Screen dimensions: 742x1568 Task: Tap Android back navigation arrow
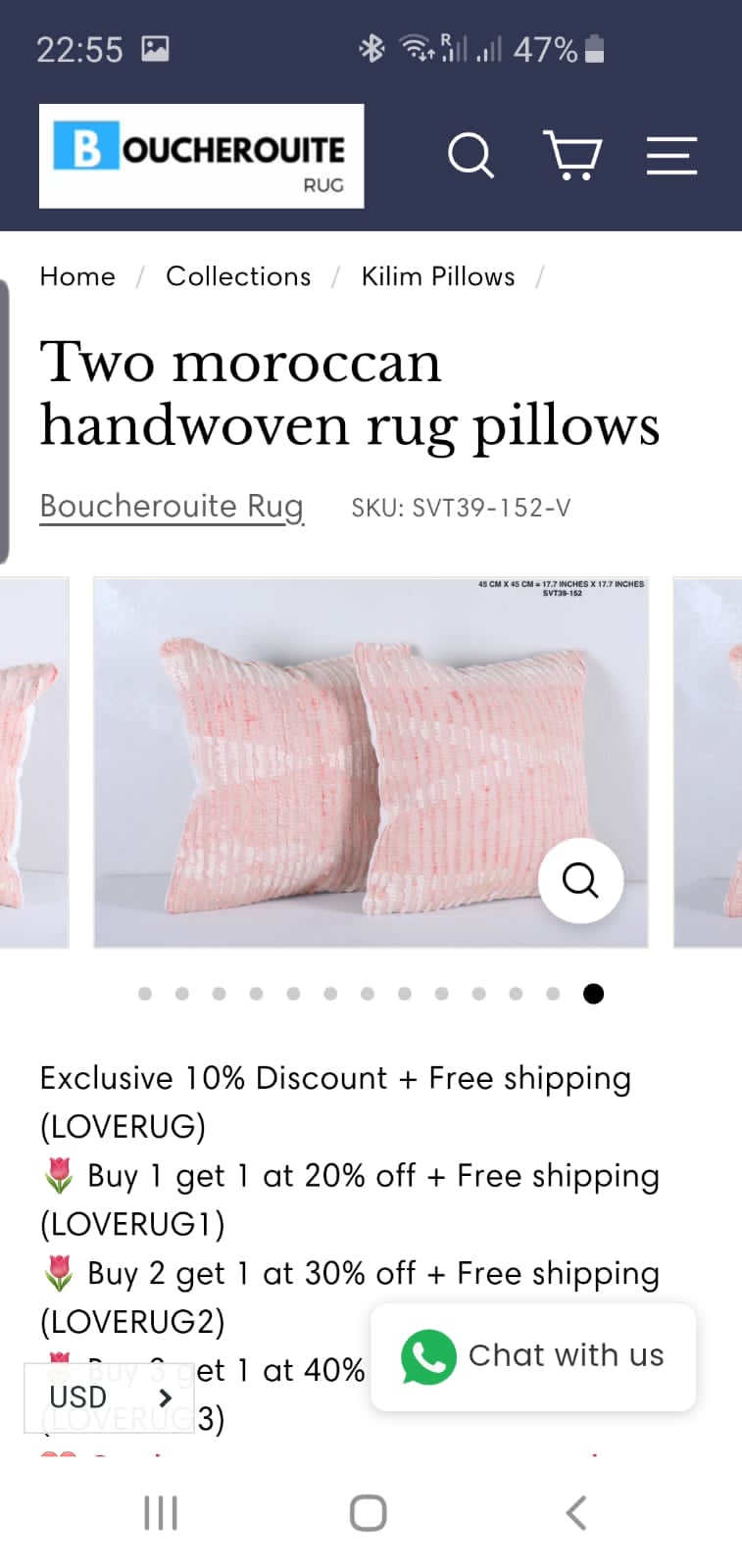pyautogui.click(x=576, y=1513)
